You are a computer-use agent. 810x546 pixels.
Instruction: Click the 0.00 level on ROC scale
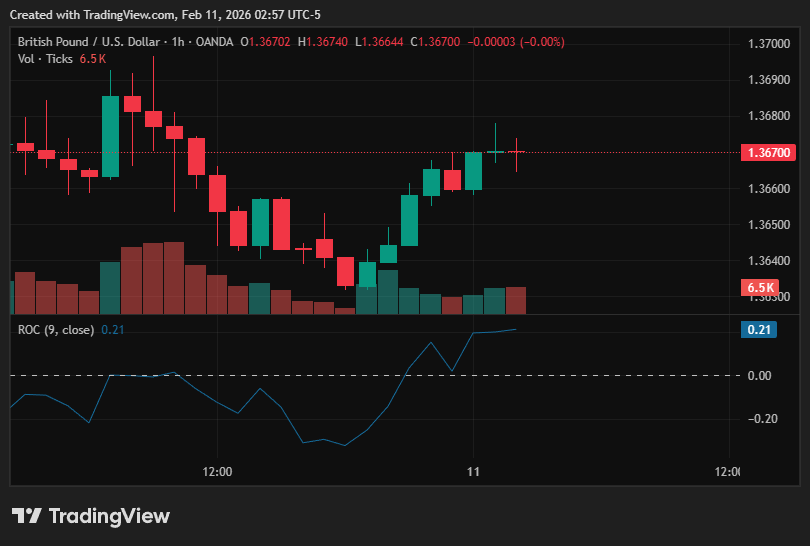click(759, 376)
